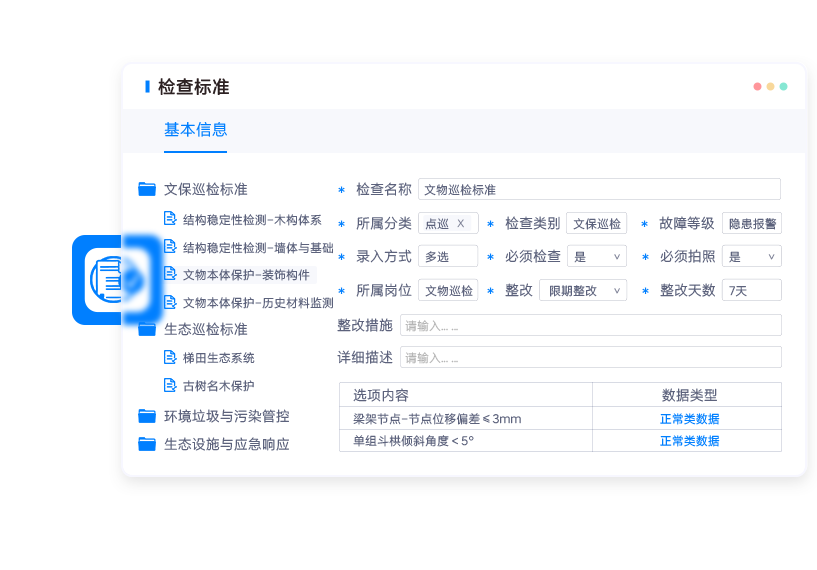Click the 生态巡检标准 folder icon

147,329
